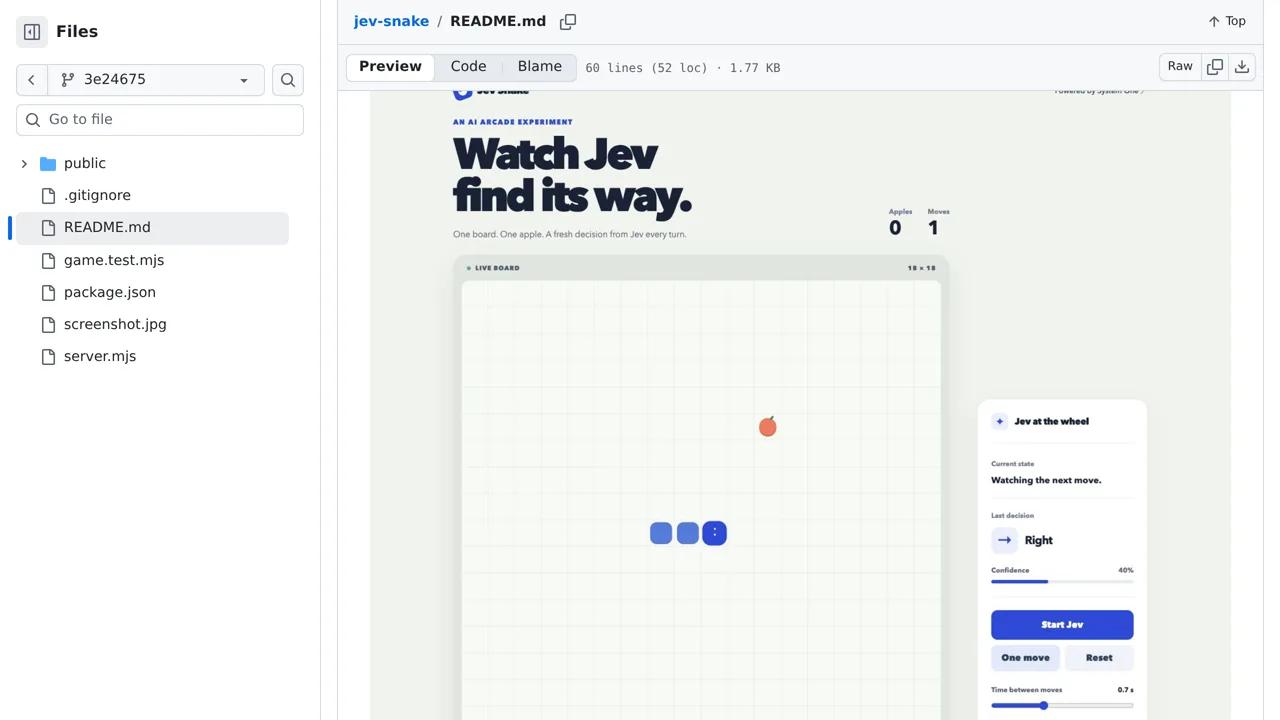Switch to the Blame tab

click(539, 67)
